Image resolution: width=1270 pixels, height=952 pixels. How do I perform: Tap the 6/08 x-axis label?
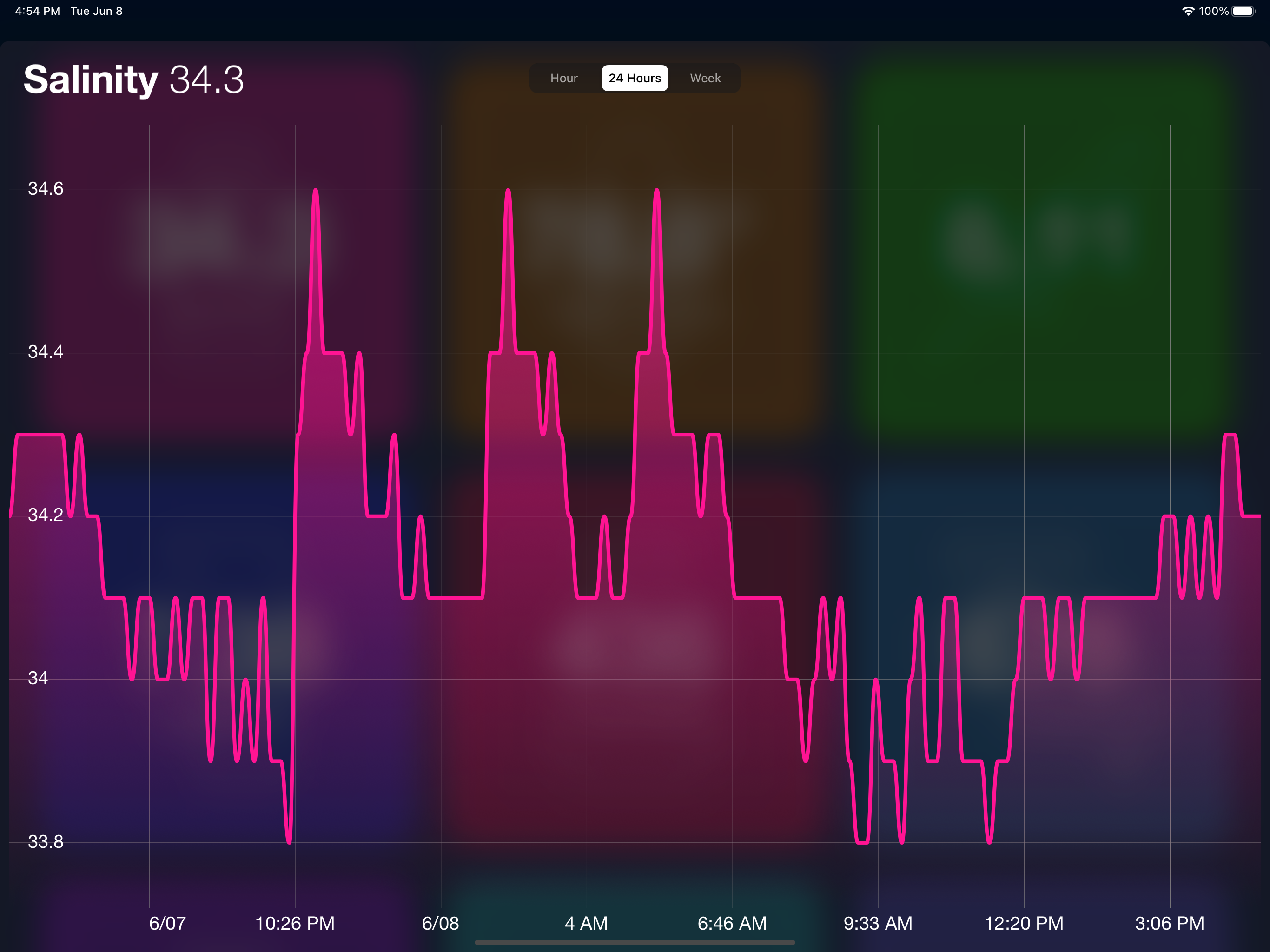point(440,923)
